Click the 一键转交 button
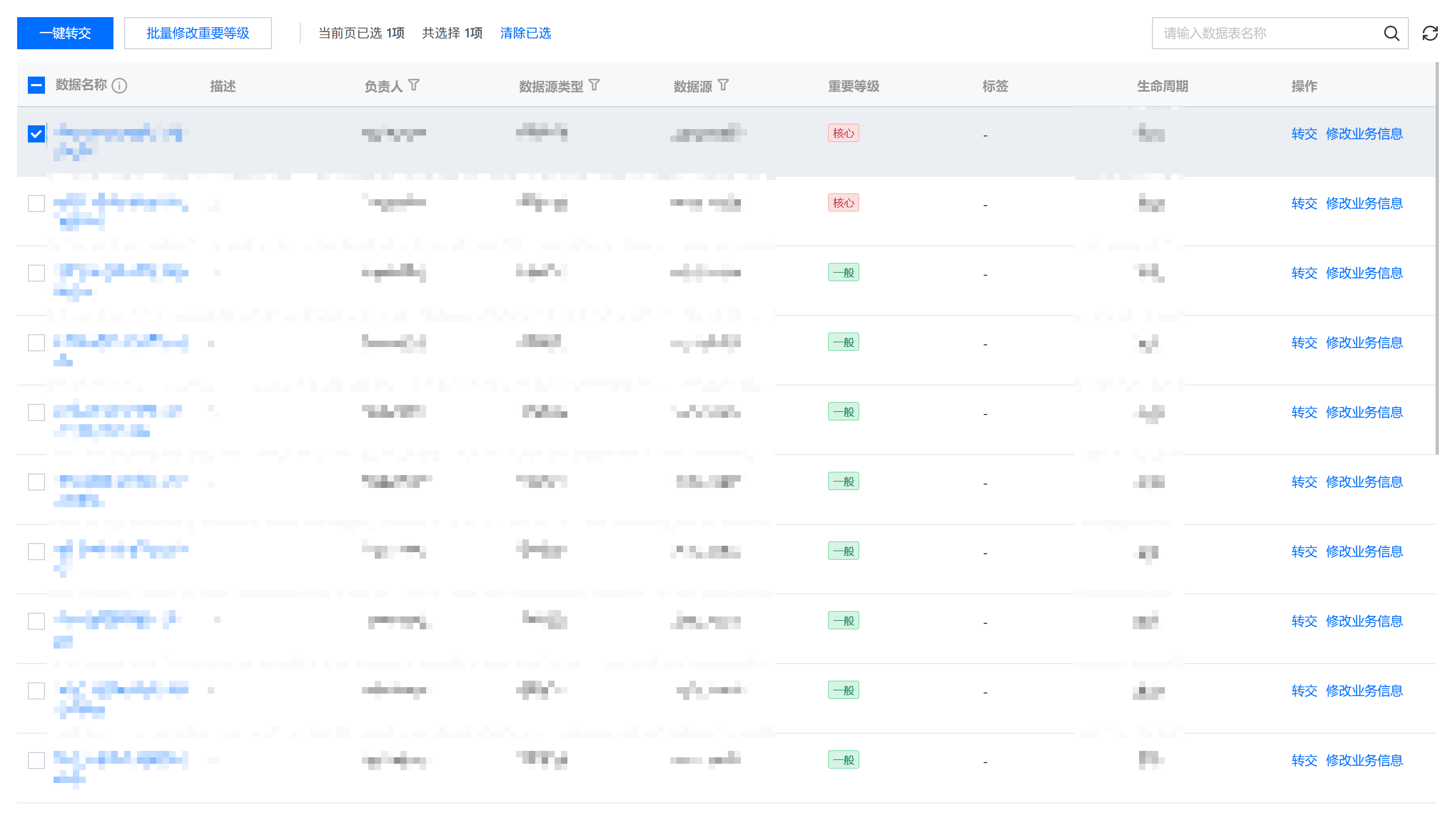The image size is (1456, 828). [x=65, y=34]
